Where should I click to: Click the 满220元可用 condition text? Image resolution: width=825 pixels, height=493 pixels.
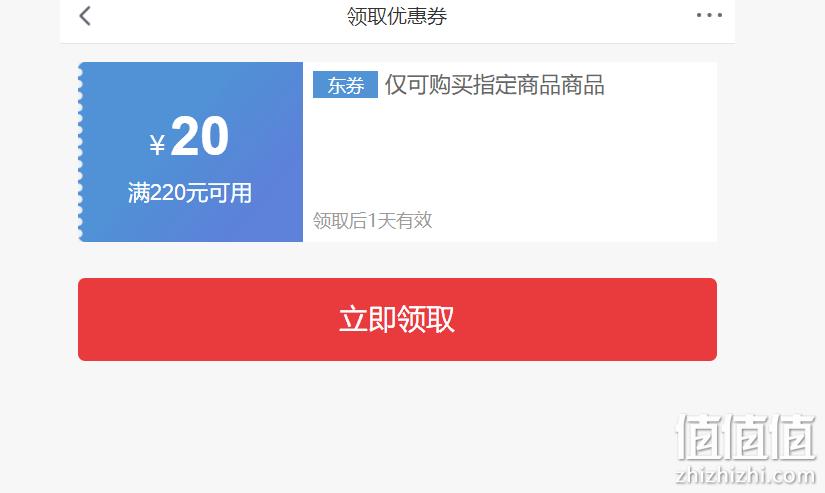click(x=189, y=193)
